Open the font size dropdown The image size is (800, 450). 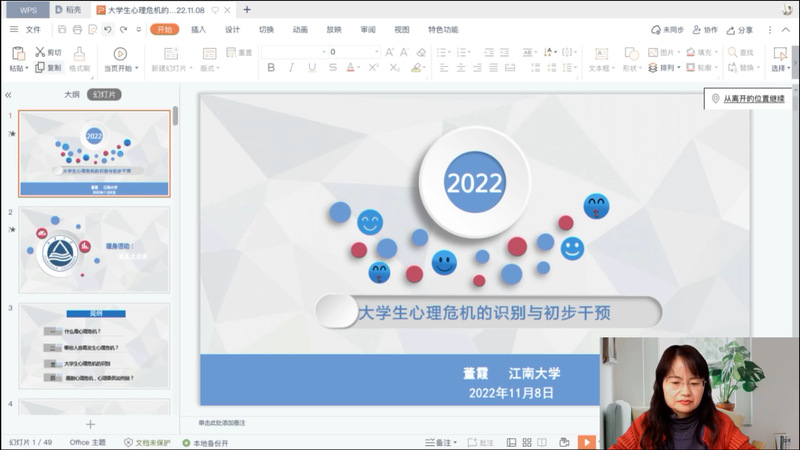pyautogui.click(x=376, y=52)
